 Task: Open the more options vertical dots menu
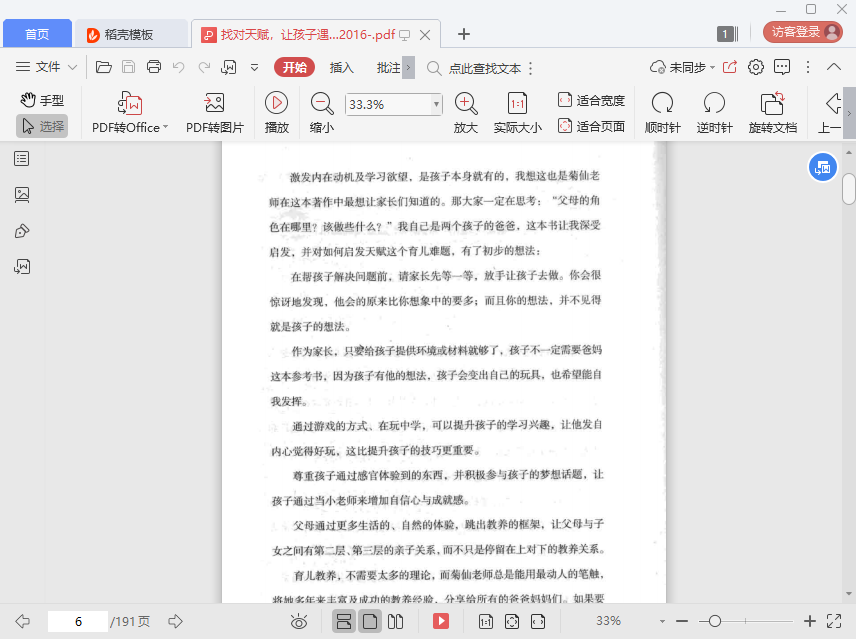(x=808, y=67)
